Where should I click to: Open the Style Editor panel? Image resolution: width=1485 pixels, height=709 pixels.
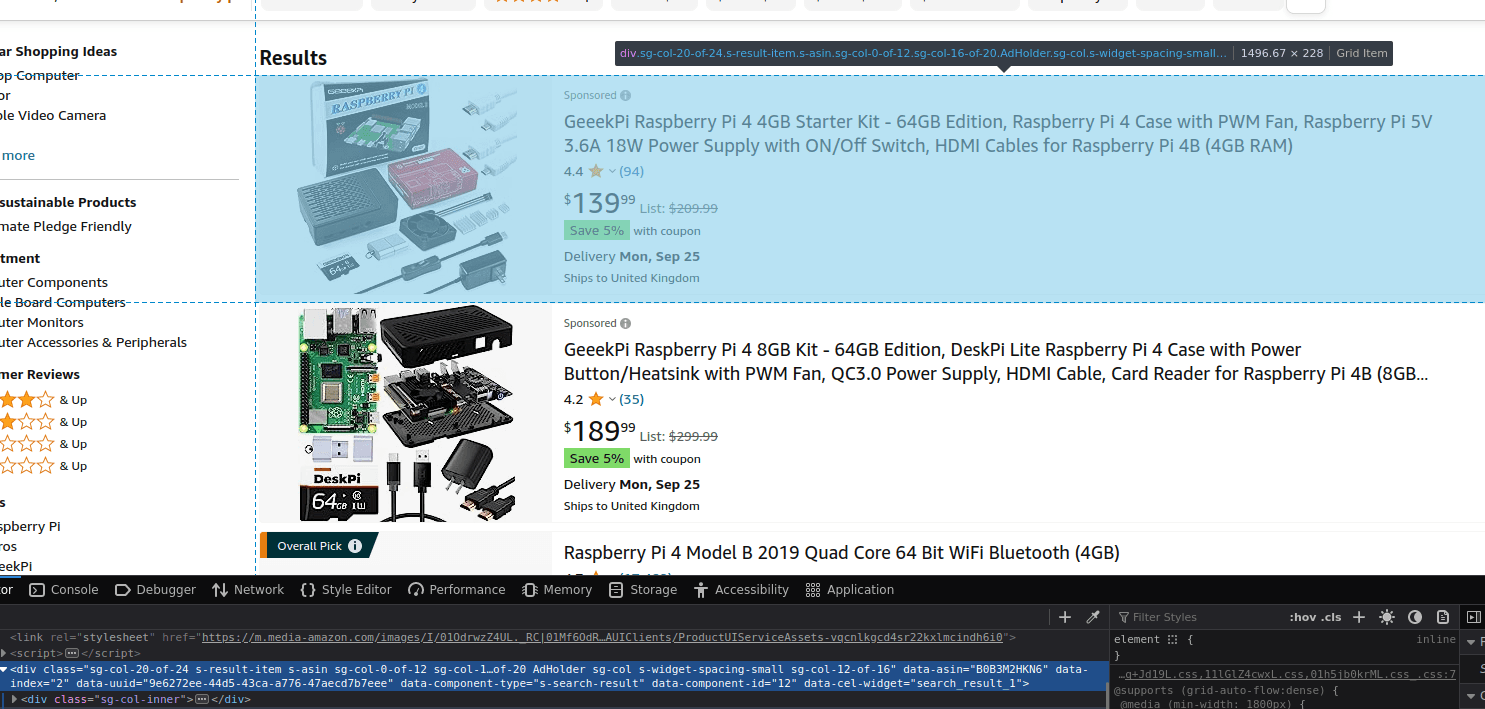[x=345, y=590]
